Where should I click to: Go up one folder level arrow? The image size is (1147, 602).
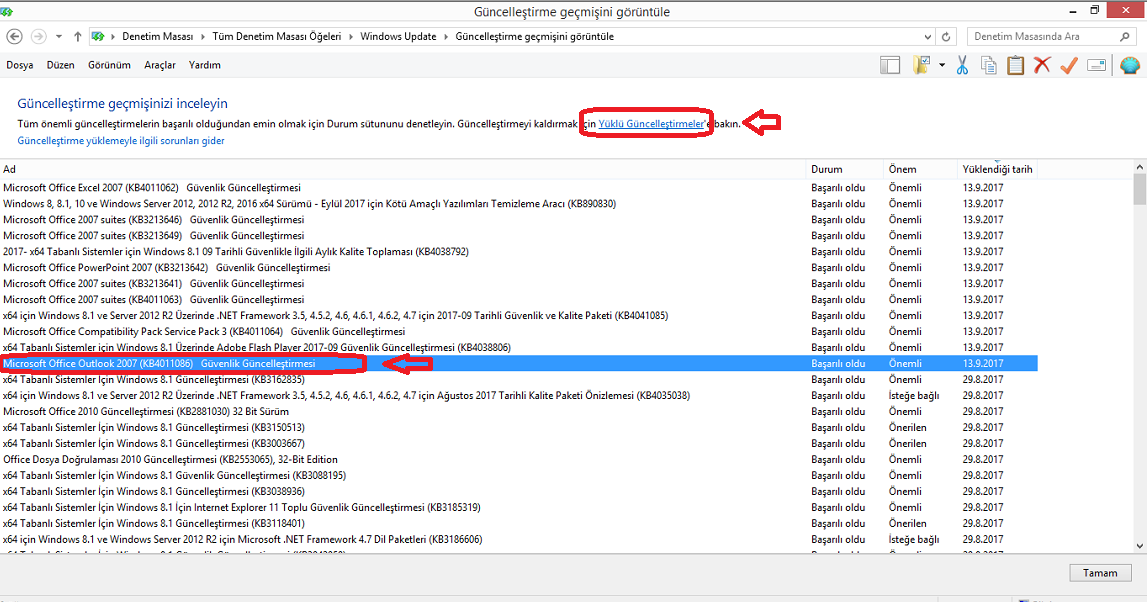coord(78,37)
